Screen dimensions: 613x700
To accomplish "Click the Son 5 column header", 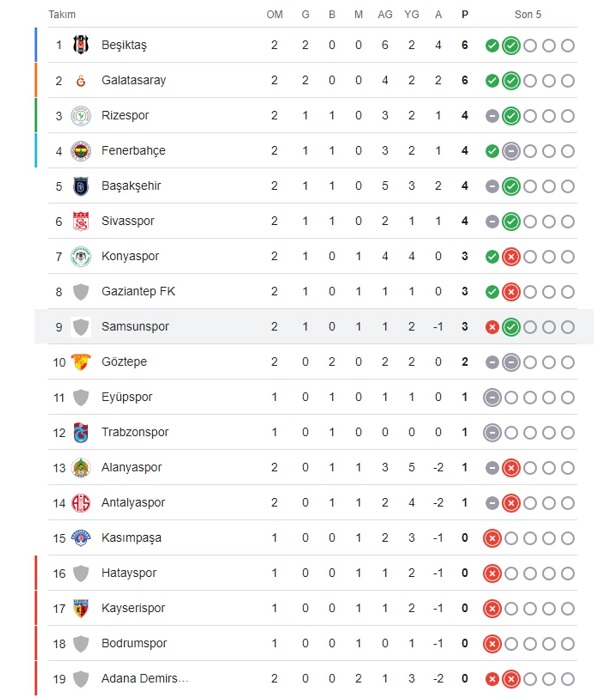I will [528, 15].
